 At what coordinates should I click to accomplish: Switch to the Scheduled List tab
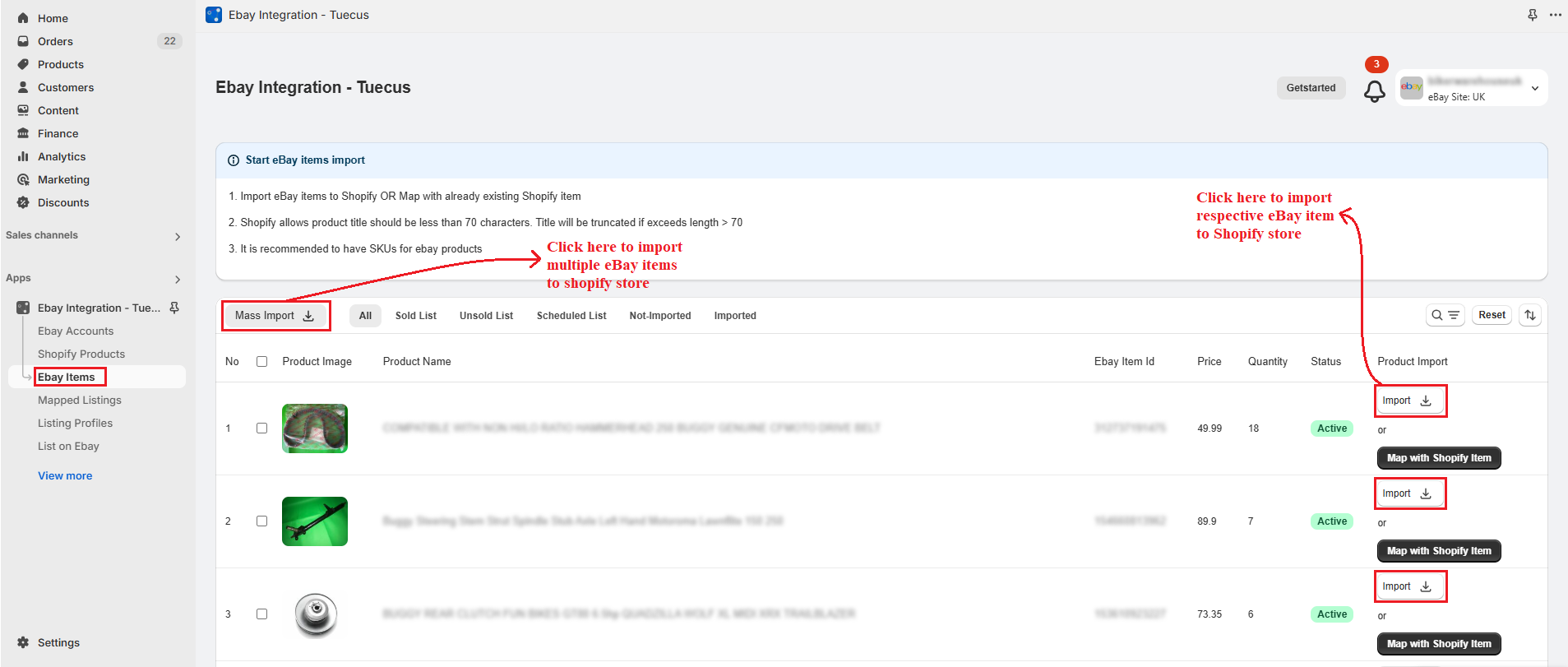click(571, 316)
